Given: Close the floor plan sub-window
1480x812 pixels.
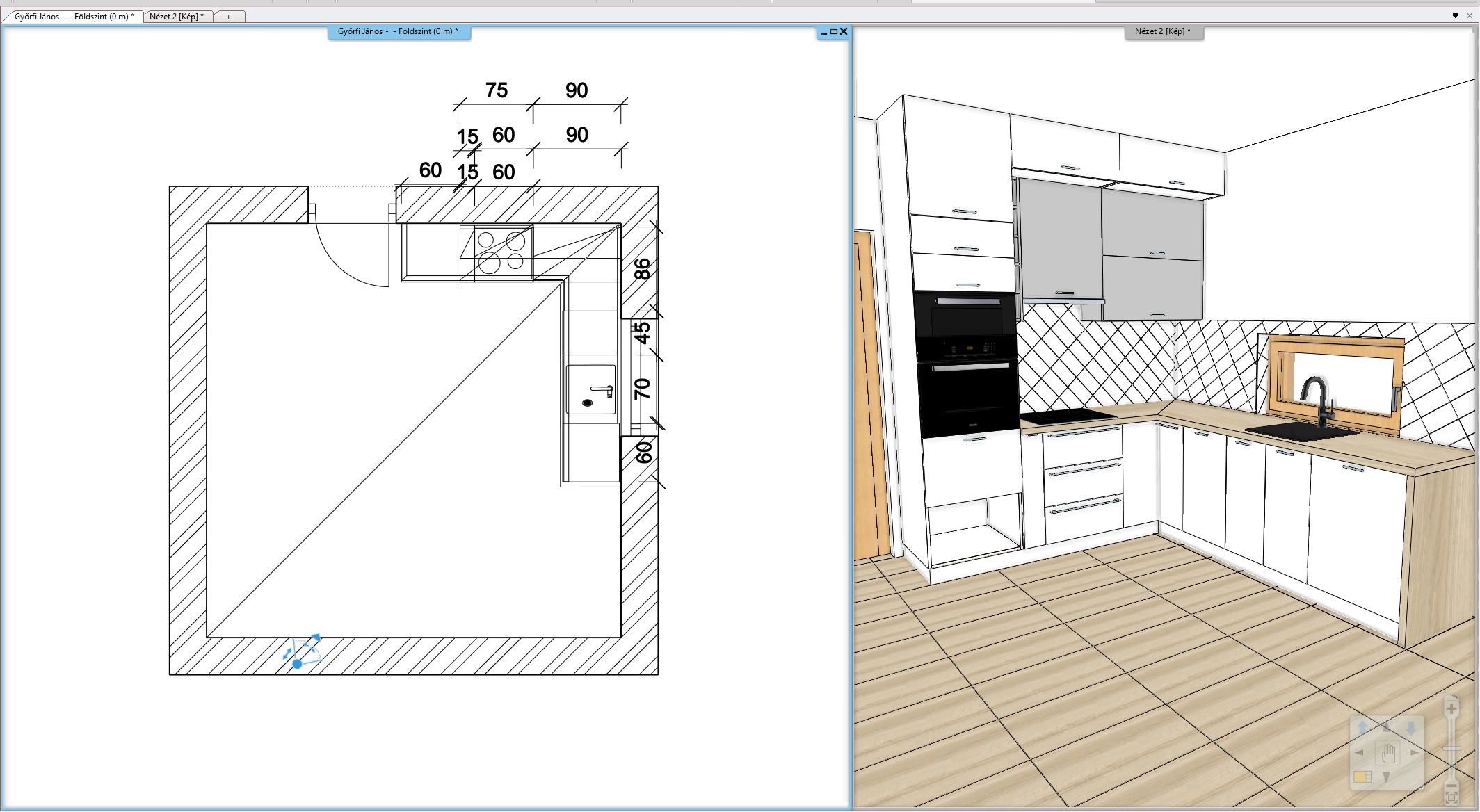Looking at the screenshot, I should 844,31.
